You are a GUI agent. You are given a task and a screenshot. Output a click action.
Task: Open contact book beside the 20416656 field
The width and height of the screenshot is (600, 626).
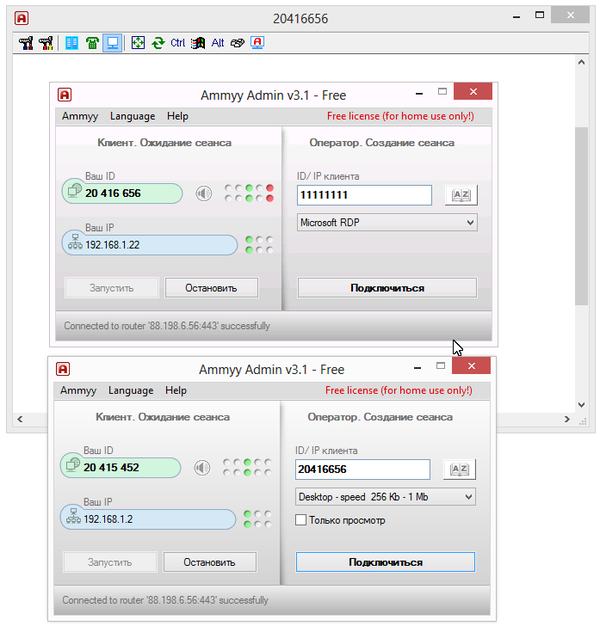(x=459, y=470)
